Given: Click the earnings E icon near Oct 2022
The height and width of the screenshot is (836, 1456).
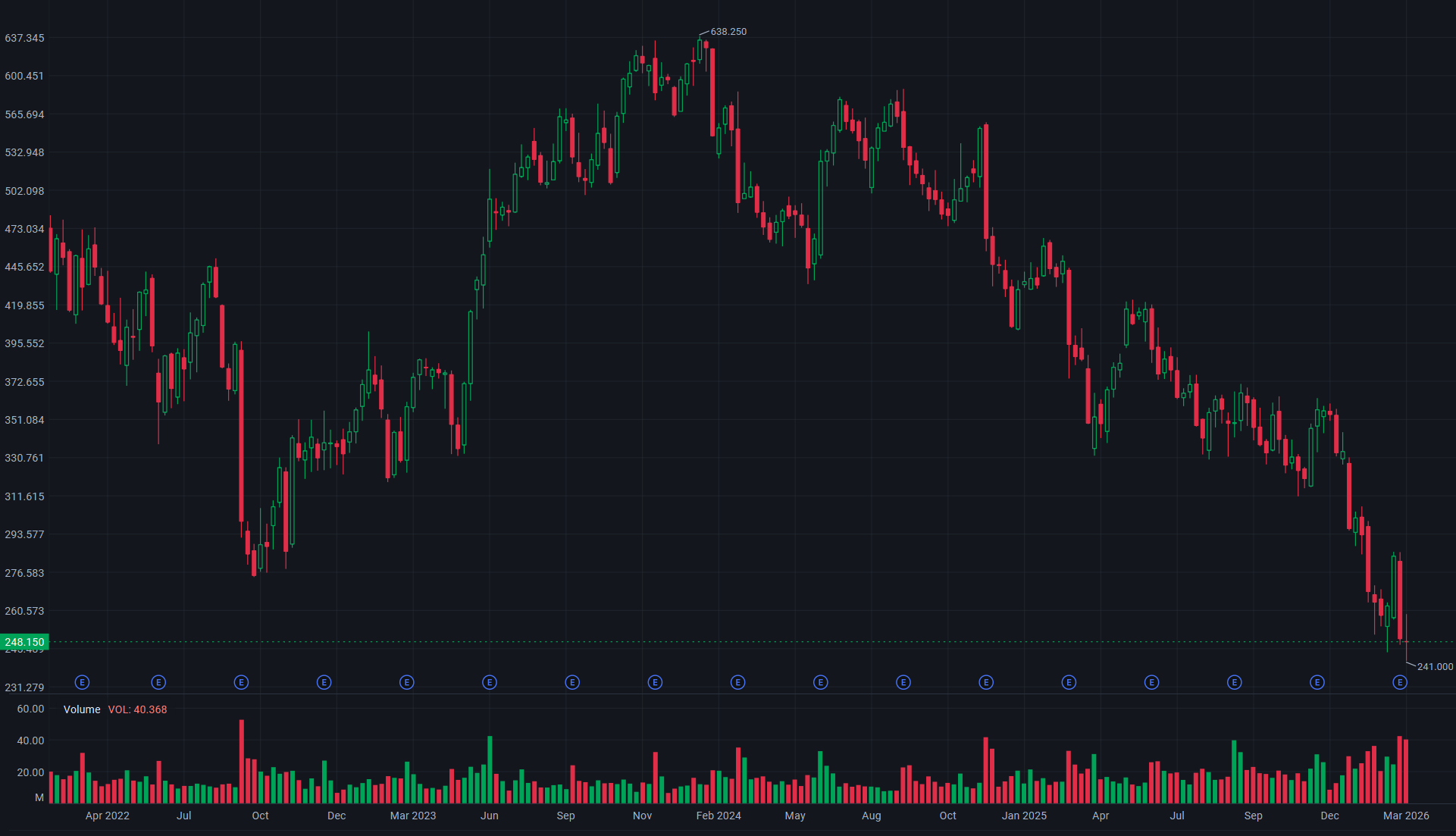Looking at the screenshot, I should (x=241, y=682).
